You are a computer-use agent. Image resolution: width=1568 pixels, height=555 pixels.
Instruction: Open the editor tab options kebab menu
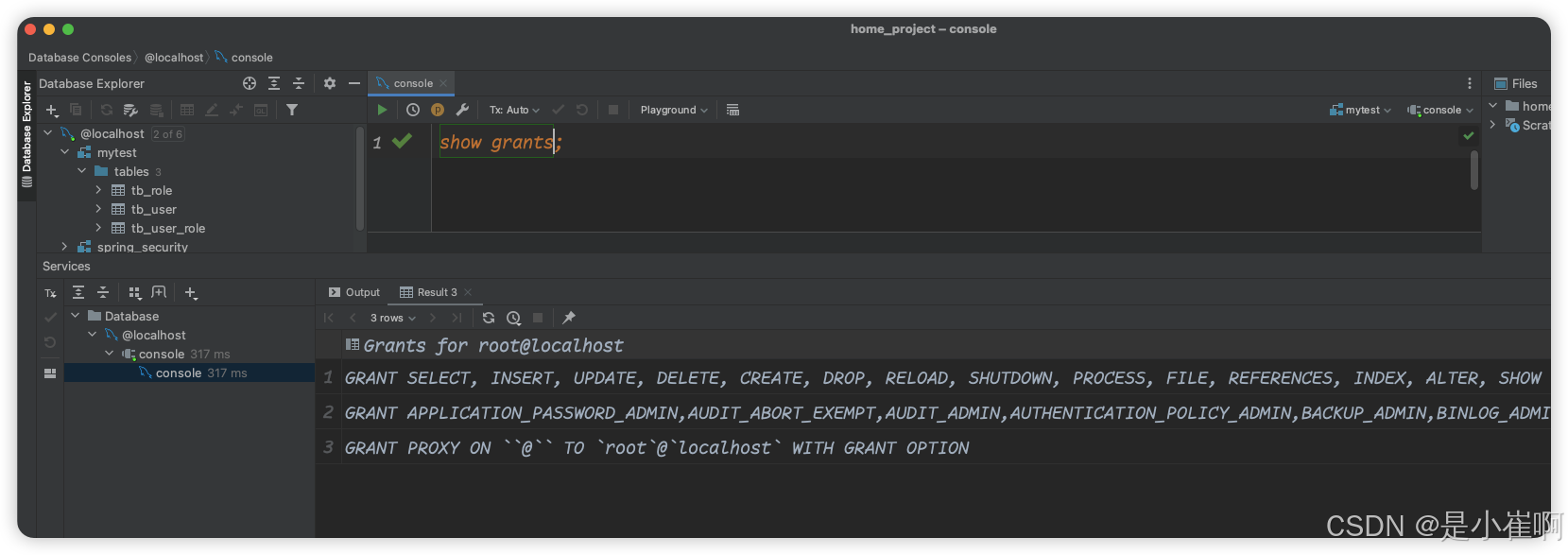[1470, 83]
